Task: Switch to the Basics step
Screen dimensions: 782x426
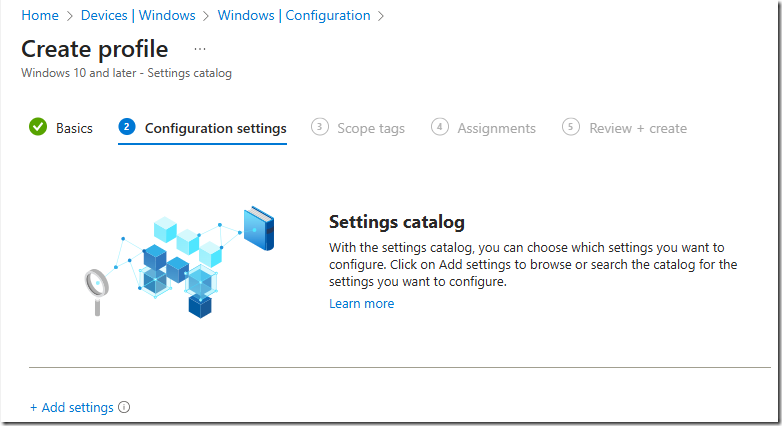Action: pos(74,128)
